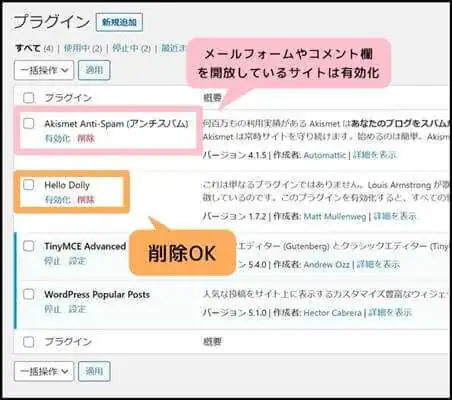
Task: Open the Matt Mullenweg author link
Action: (335, 217)
